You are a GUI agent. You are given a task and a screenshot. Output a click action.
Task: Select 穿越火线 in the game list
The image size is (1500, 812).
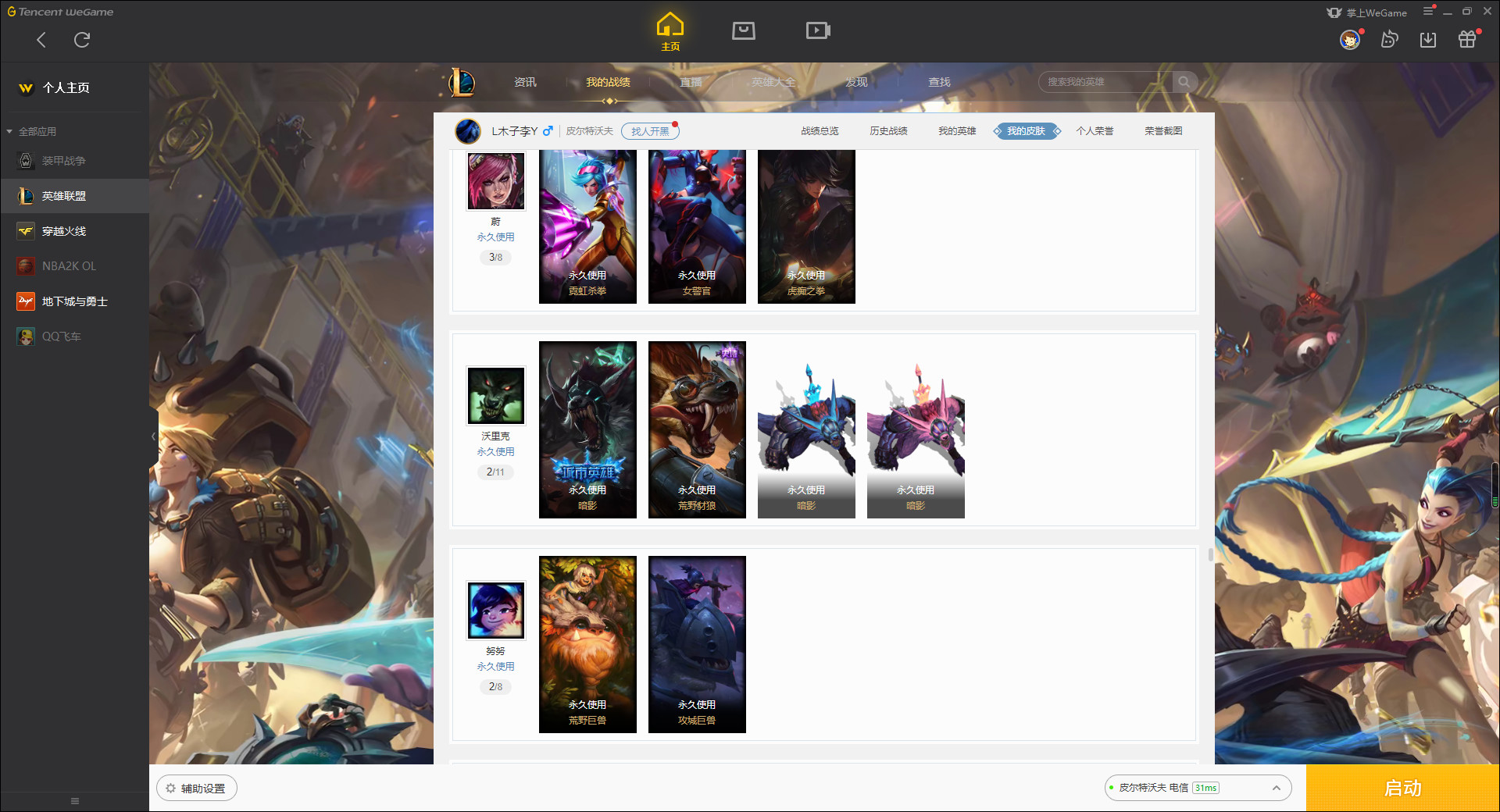click(74, 231)
